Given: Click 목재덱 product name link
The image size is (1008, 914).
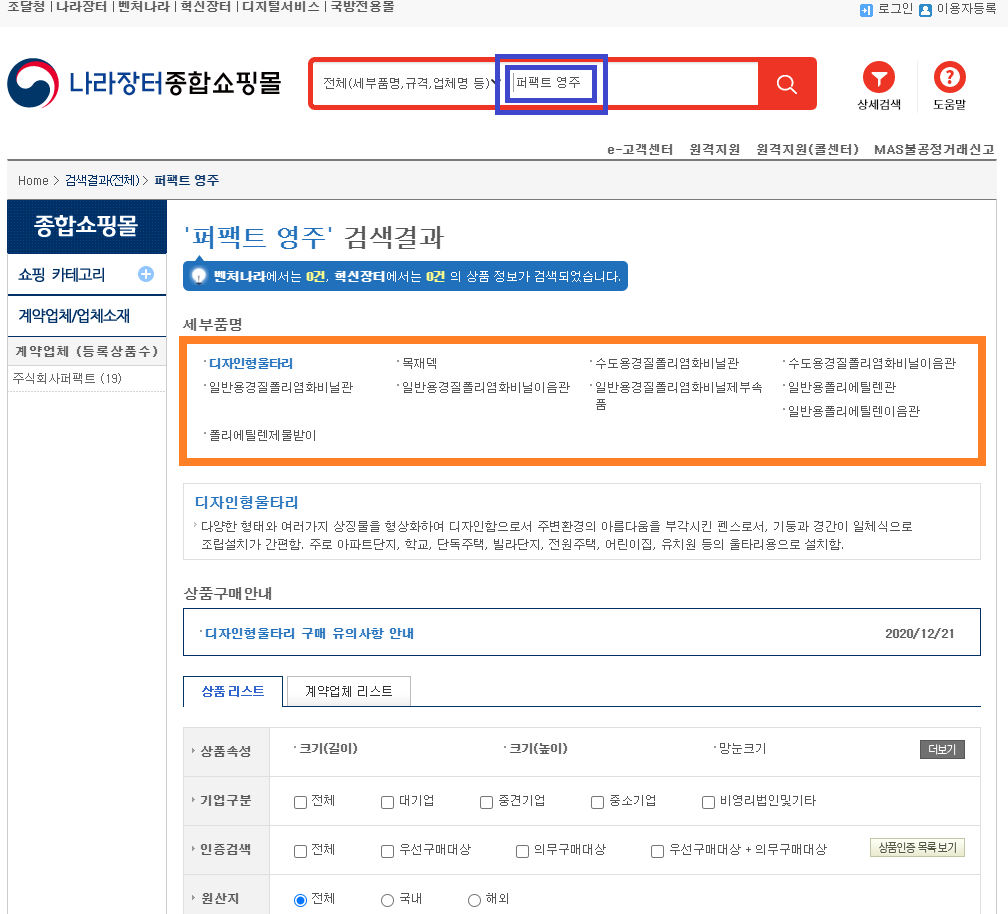Looking at the screenshot, I should [x=419, y=363].
